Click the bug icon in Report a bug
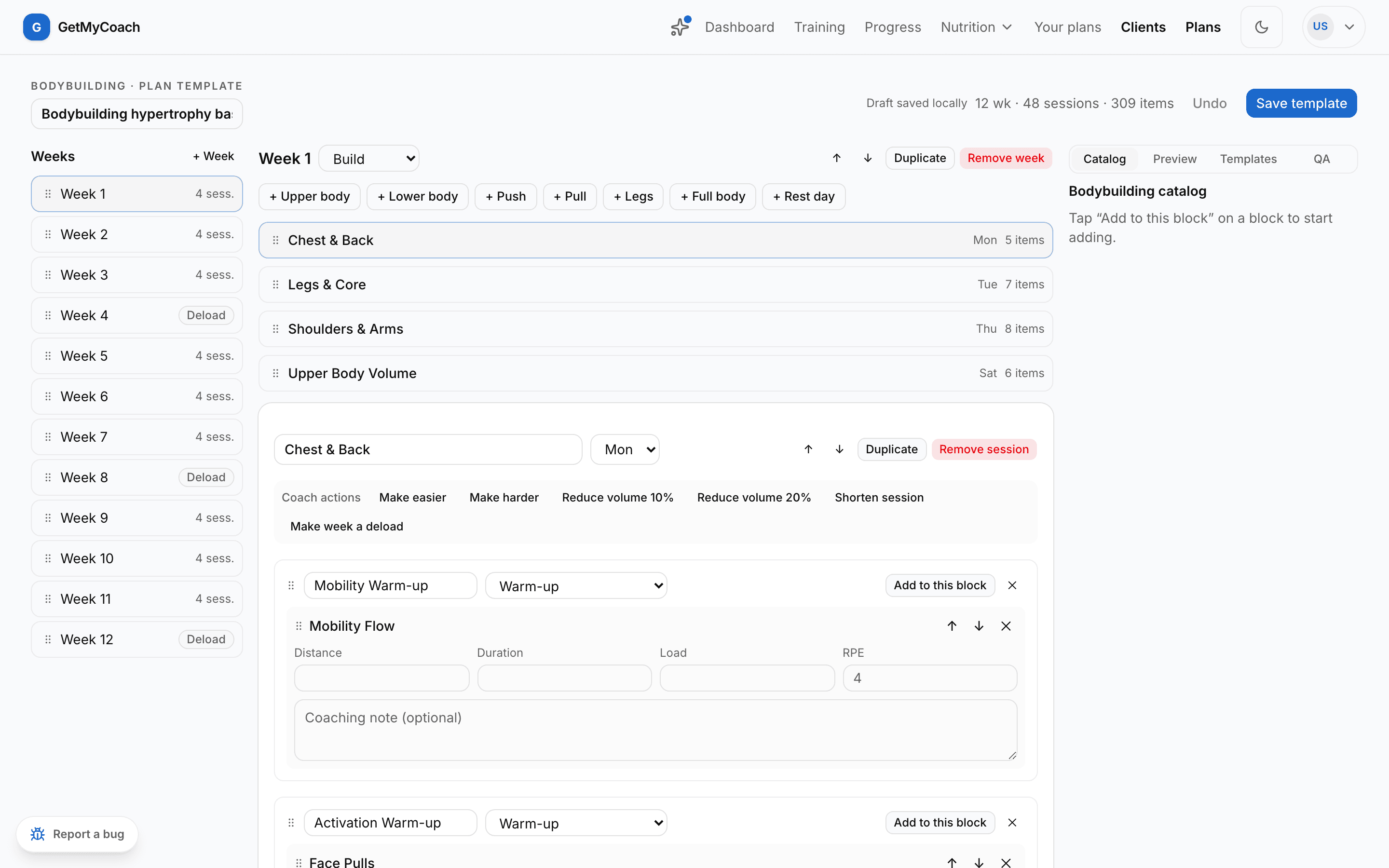 coord(38,834)
